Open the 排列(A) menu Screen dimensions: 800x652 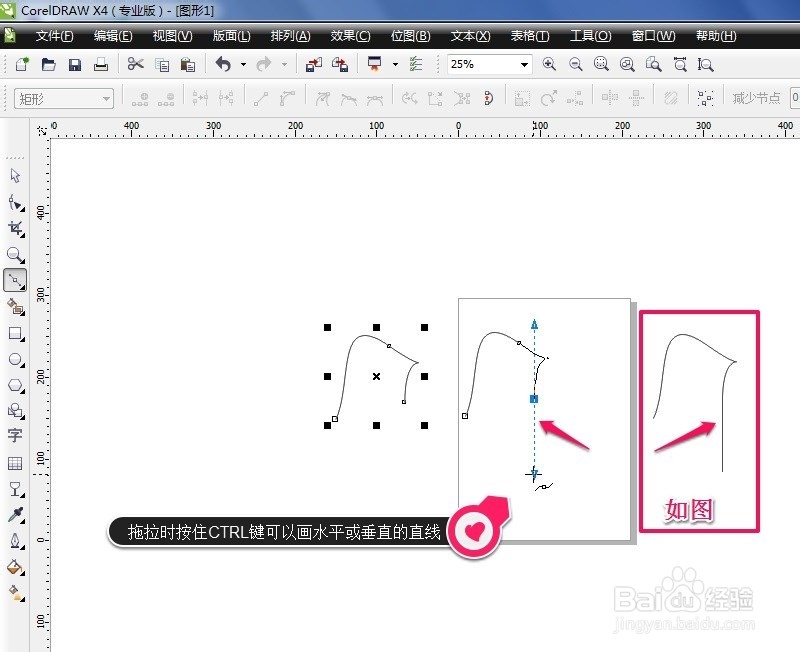(x=290, y=36)
